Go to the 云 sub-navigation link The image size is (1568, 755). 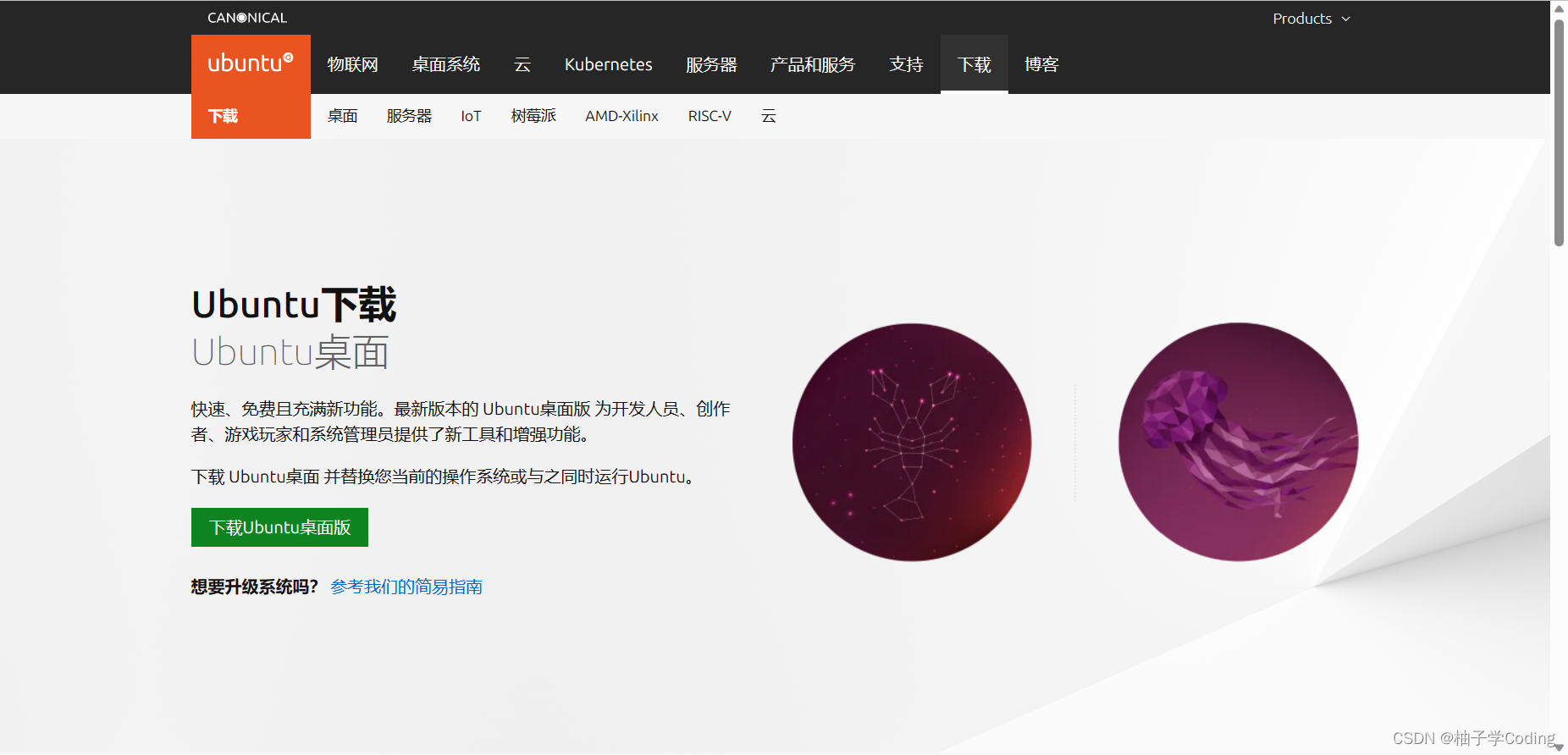click(769, 116)
